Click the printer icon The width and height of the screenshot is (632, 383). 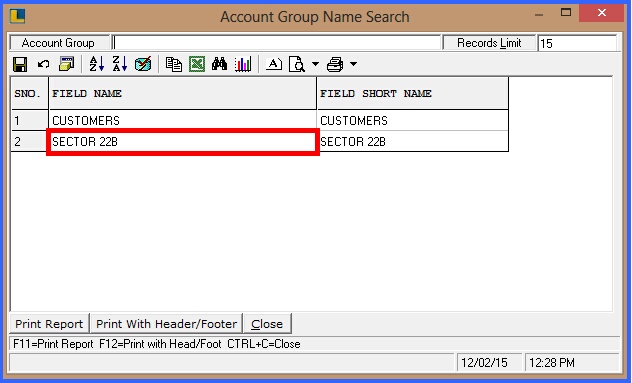tap(335, 64)
